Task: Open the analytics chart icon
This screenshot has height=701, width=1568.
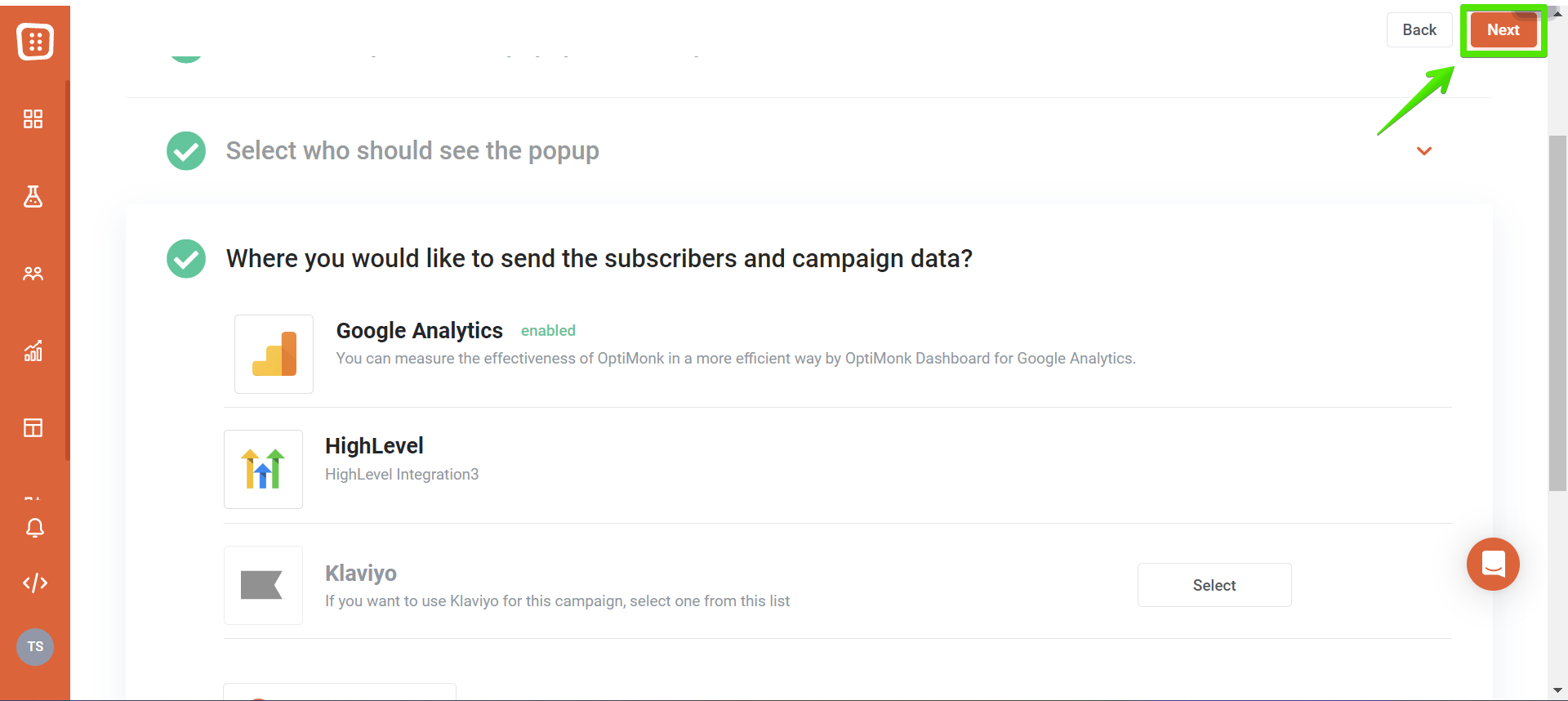Action: tap(33, 350)
